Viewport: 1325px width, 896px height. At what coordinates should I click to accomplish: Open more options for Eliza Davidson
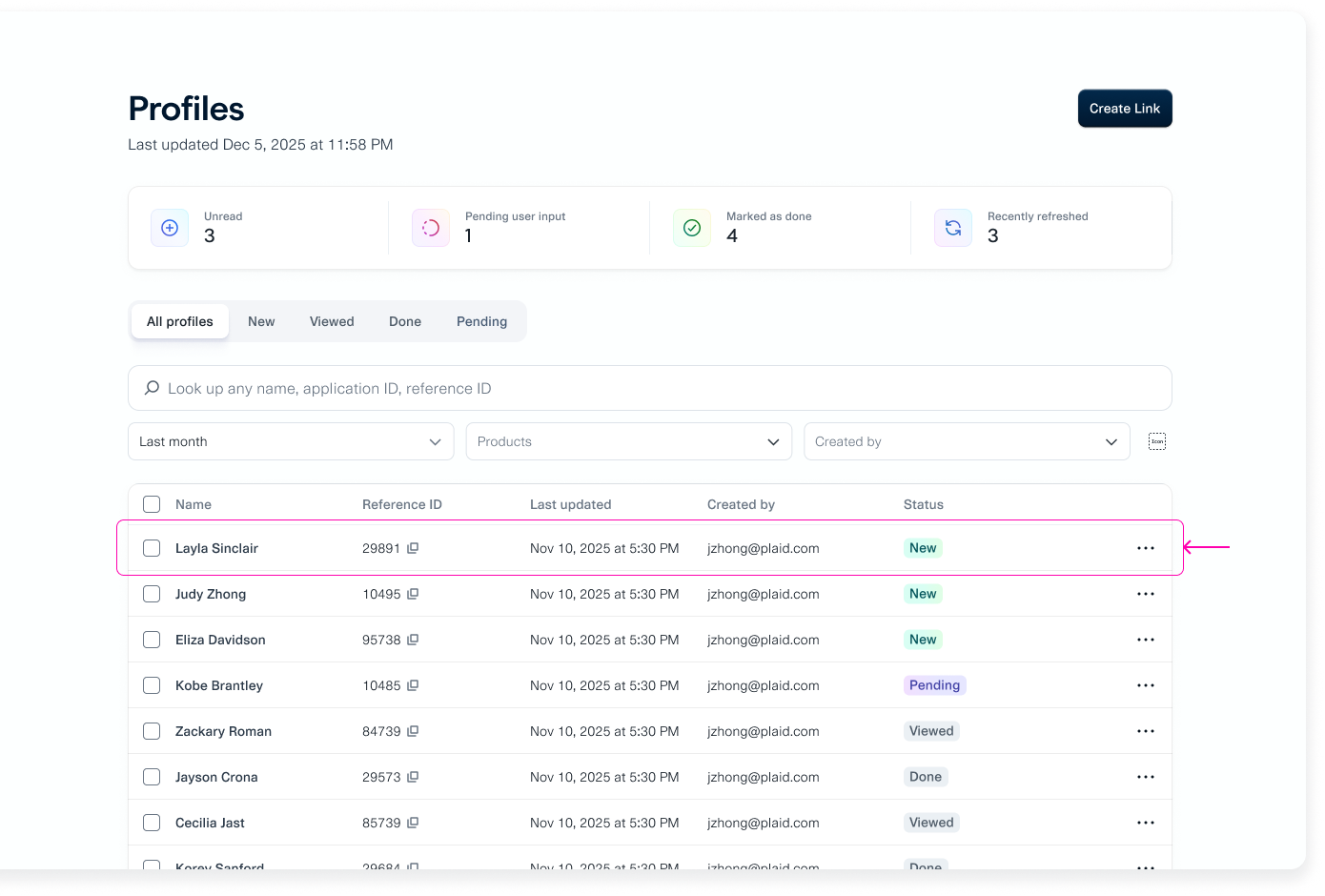[1146, 640]
